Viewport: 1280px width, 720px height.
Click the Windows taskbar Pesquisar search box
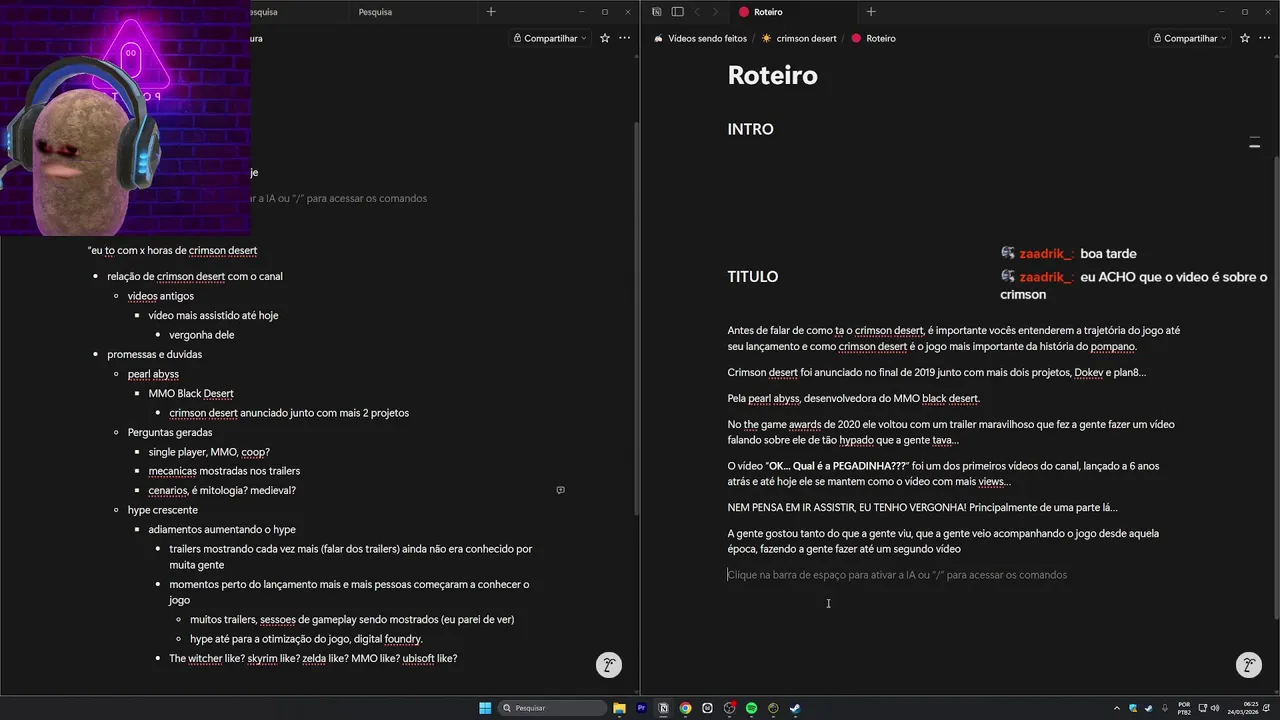(552, 708)
